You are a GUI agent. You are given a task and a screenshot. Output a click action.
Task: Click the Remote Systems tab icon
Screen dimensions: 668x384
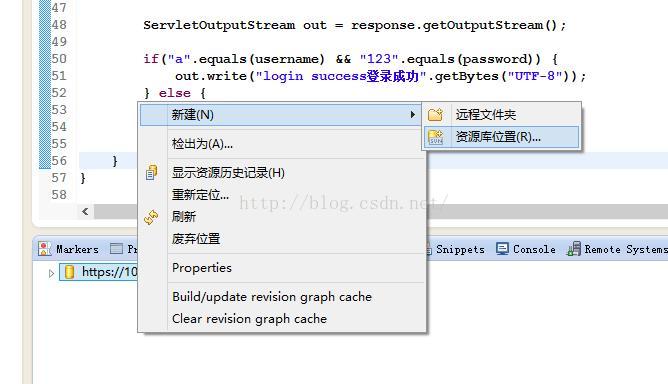pos(574,248)
